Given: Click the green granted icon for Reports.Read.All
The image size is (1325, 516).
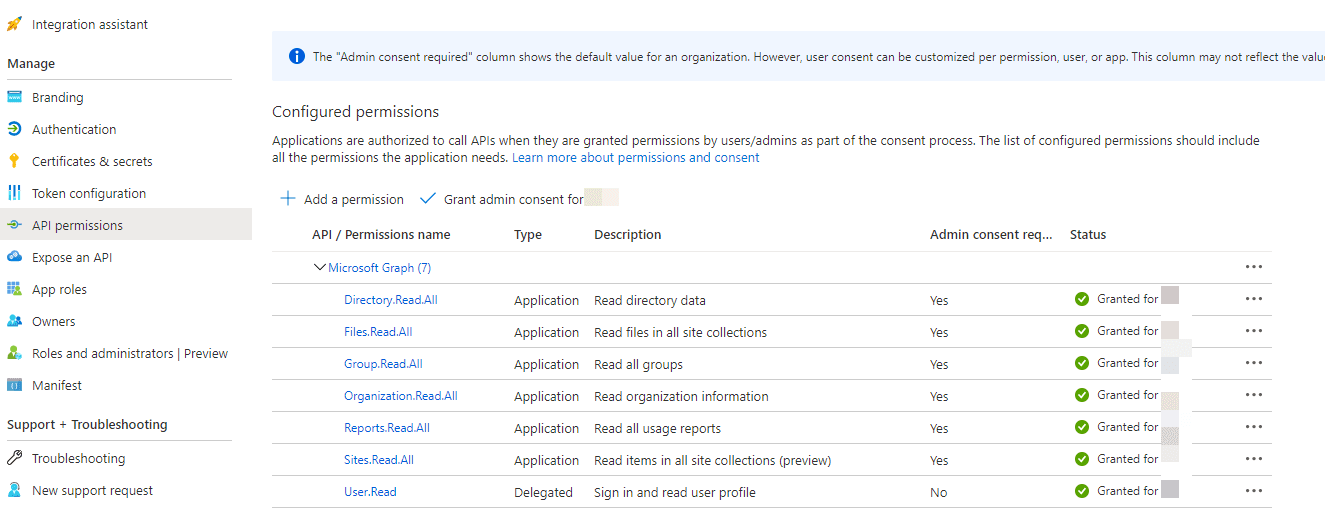Looking at the screenshot, I should (1082, 427).
